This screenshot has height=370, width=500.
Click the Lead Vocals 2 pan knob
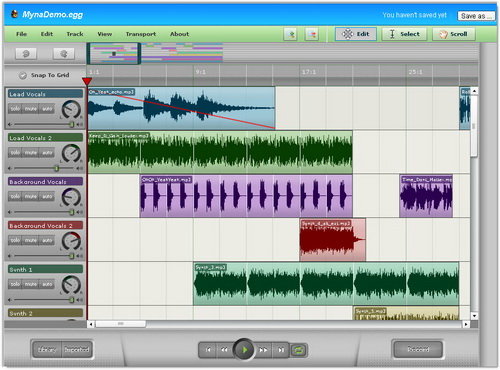[x=71, y=153]
